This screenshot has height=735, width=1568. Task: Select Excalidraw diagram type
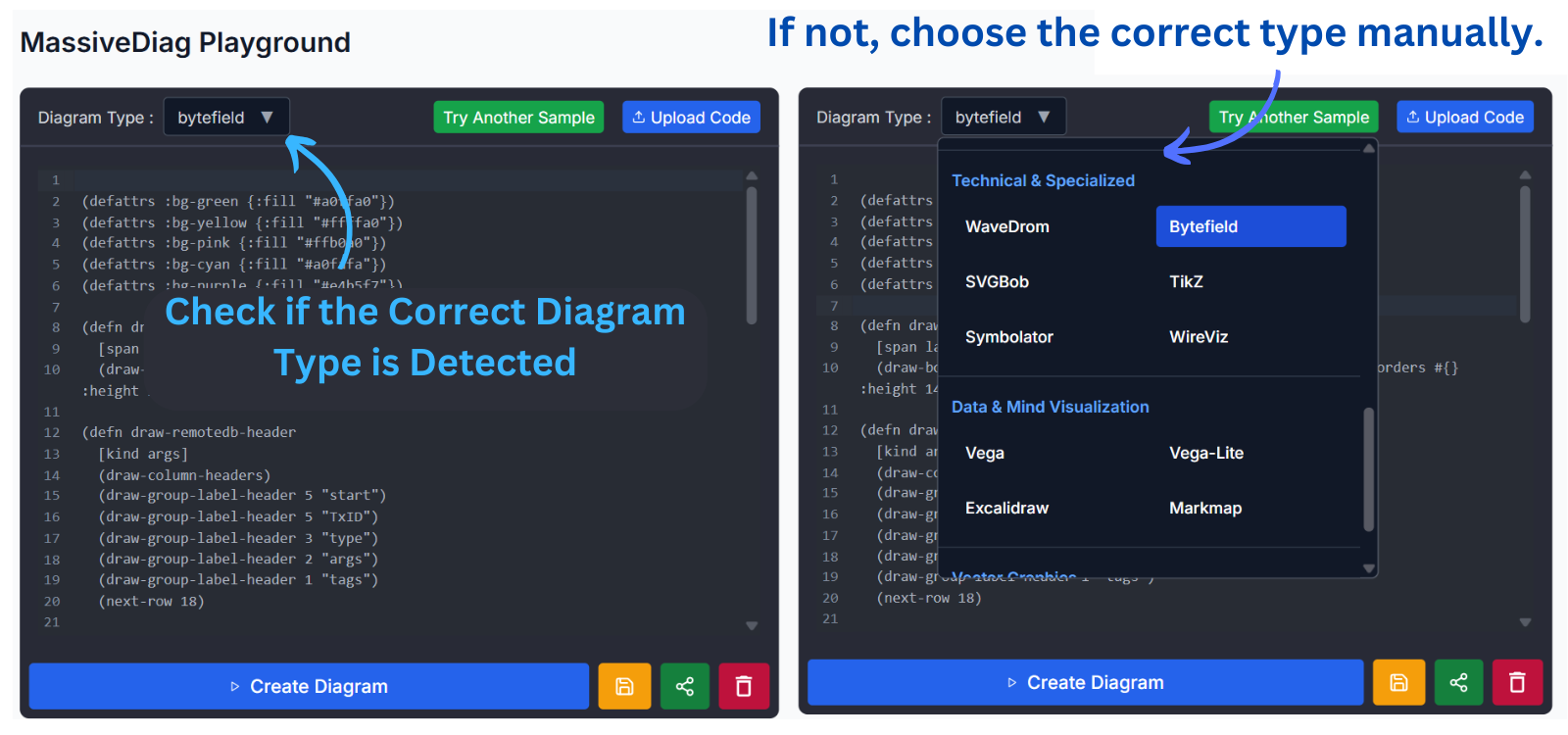[x=1006, y=508]
